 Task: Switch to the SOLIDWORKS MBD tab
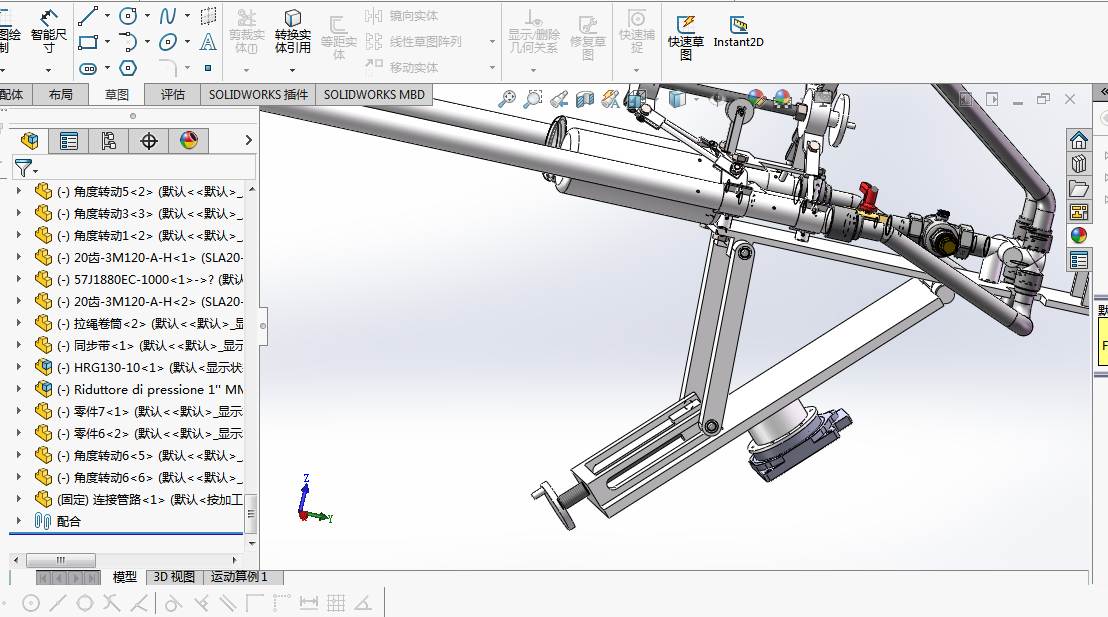(374, 94)
